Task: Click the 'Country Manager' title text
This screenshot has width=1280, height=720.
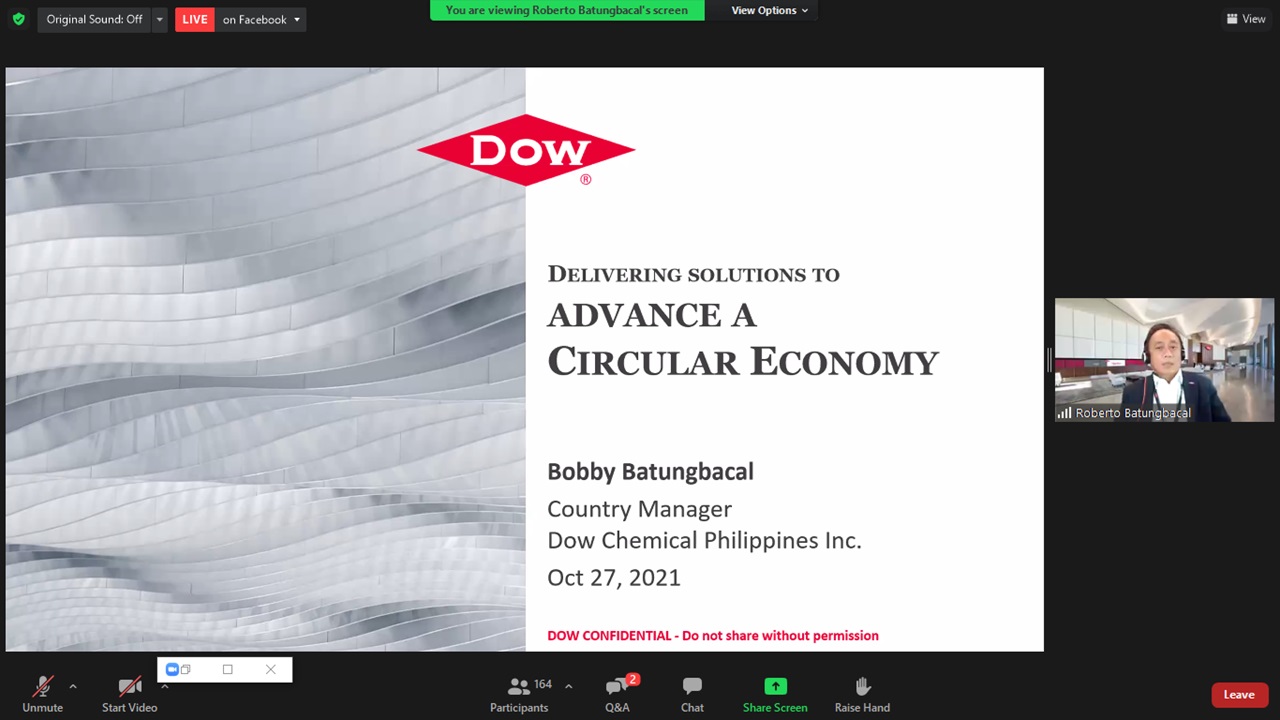Action: [x=639, y=509]
